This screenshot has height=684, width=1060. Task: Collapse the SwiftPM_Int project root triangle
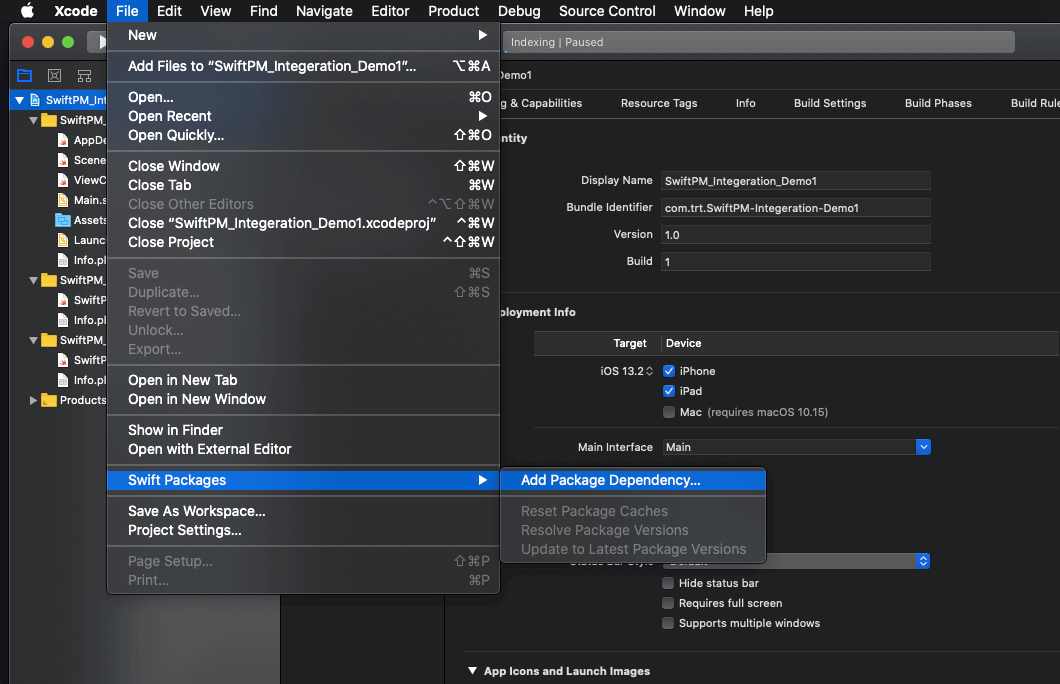tap(20, 100)
